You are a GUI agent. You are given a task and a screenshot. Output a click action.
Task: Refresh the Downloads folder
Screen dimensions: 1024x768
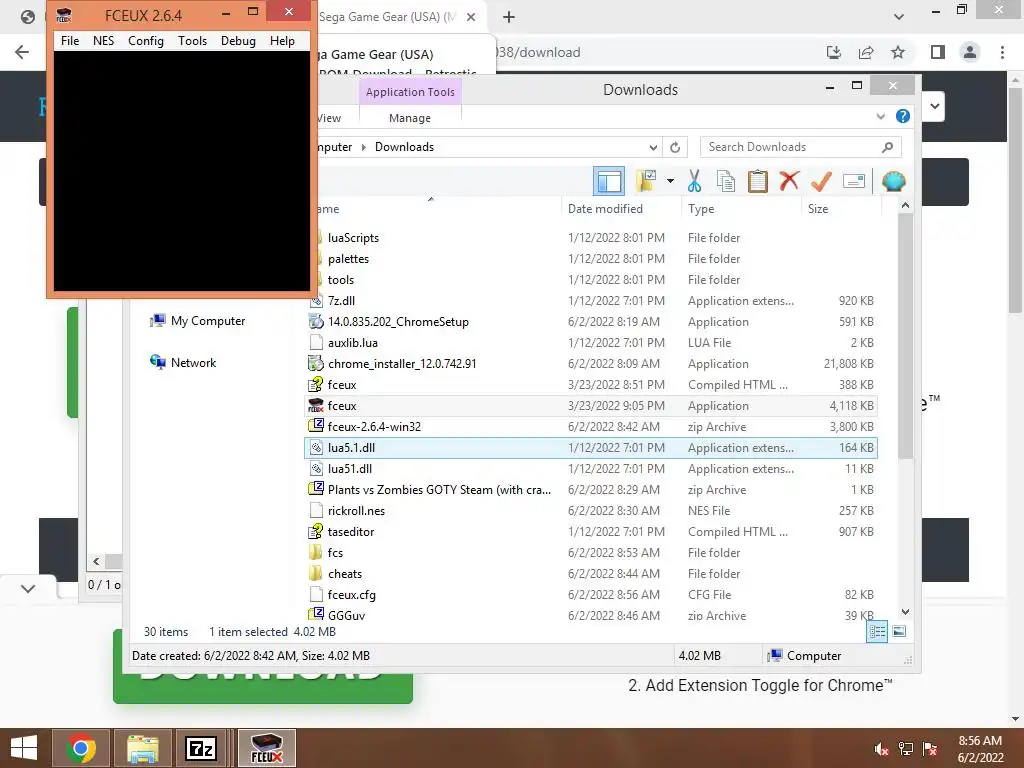(675, 147)
